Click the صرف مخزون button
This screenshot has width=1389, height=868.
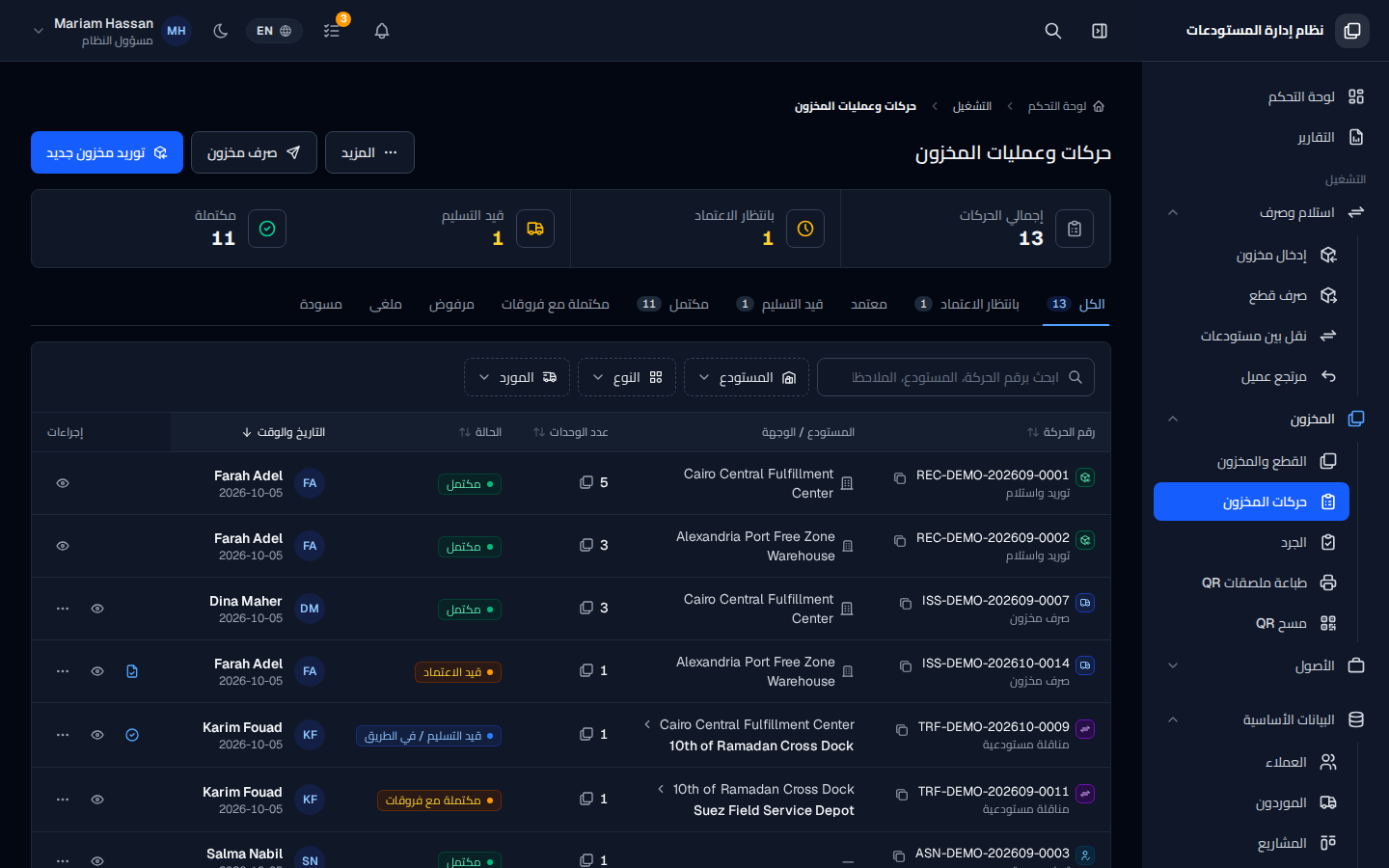point(254,152)
